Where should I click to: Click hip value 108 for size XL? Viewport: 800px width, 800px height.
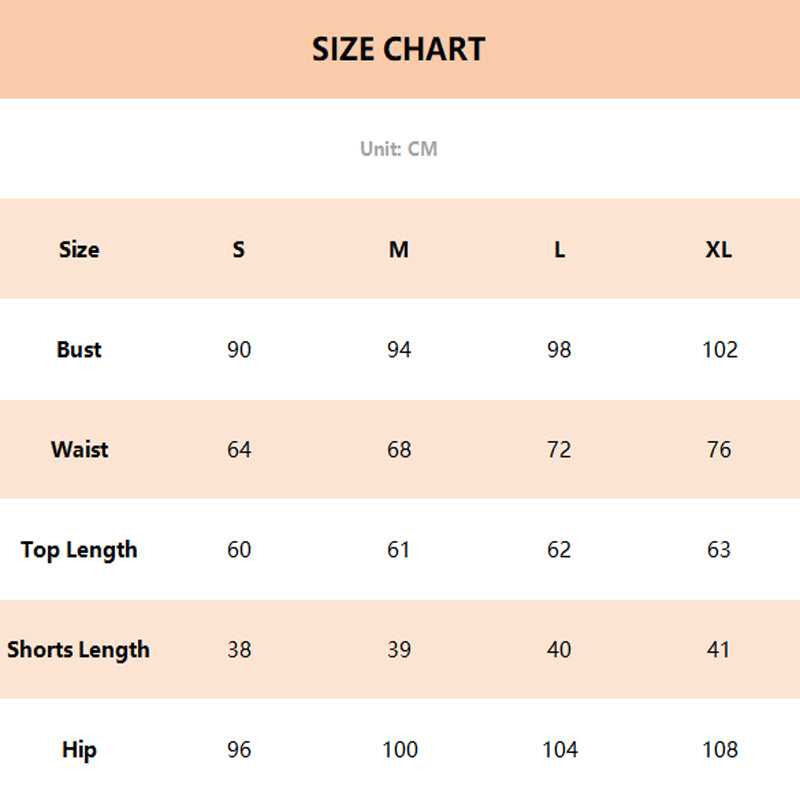719,749
